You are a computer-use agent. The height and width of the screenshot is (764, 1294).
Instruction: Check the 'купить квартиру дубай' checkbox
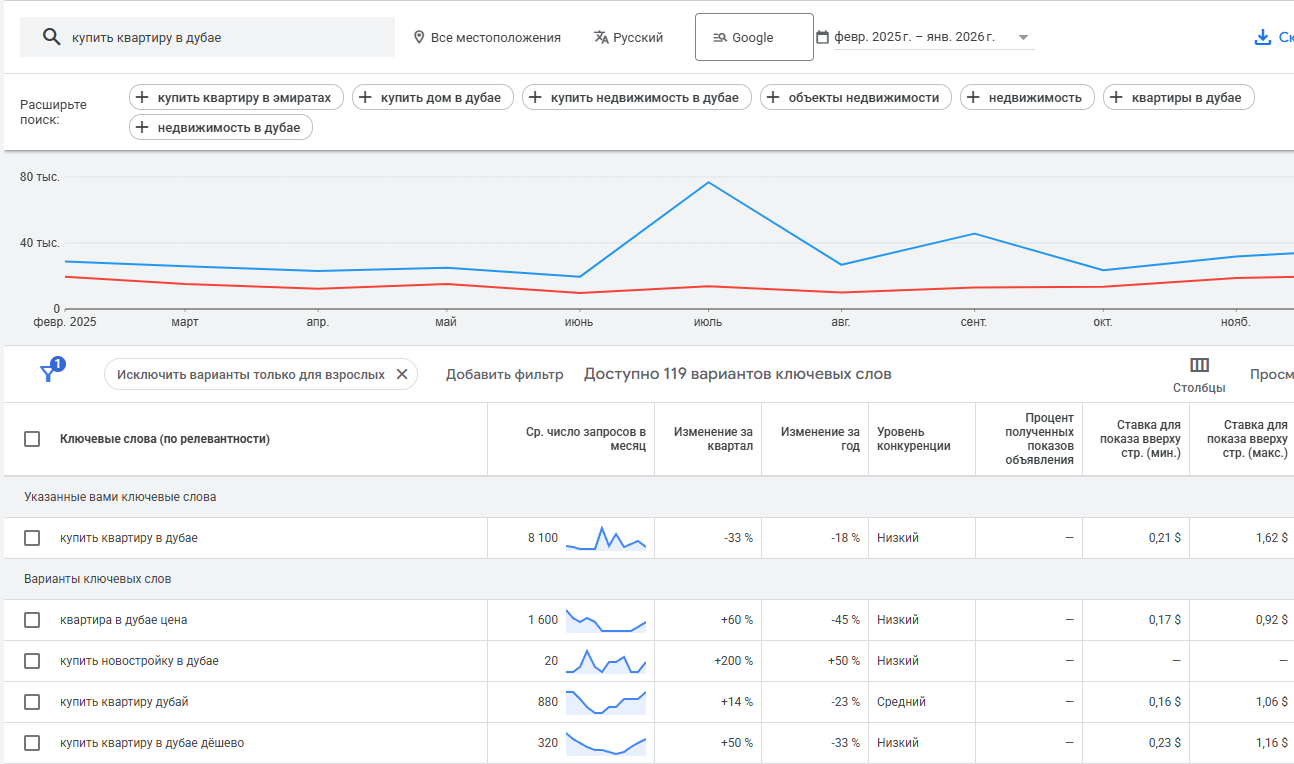(x=32, y=702)
